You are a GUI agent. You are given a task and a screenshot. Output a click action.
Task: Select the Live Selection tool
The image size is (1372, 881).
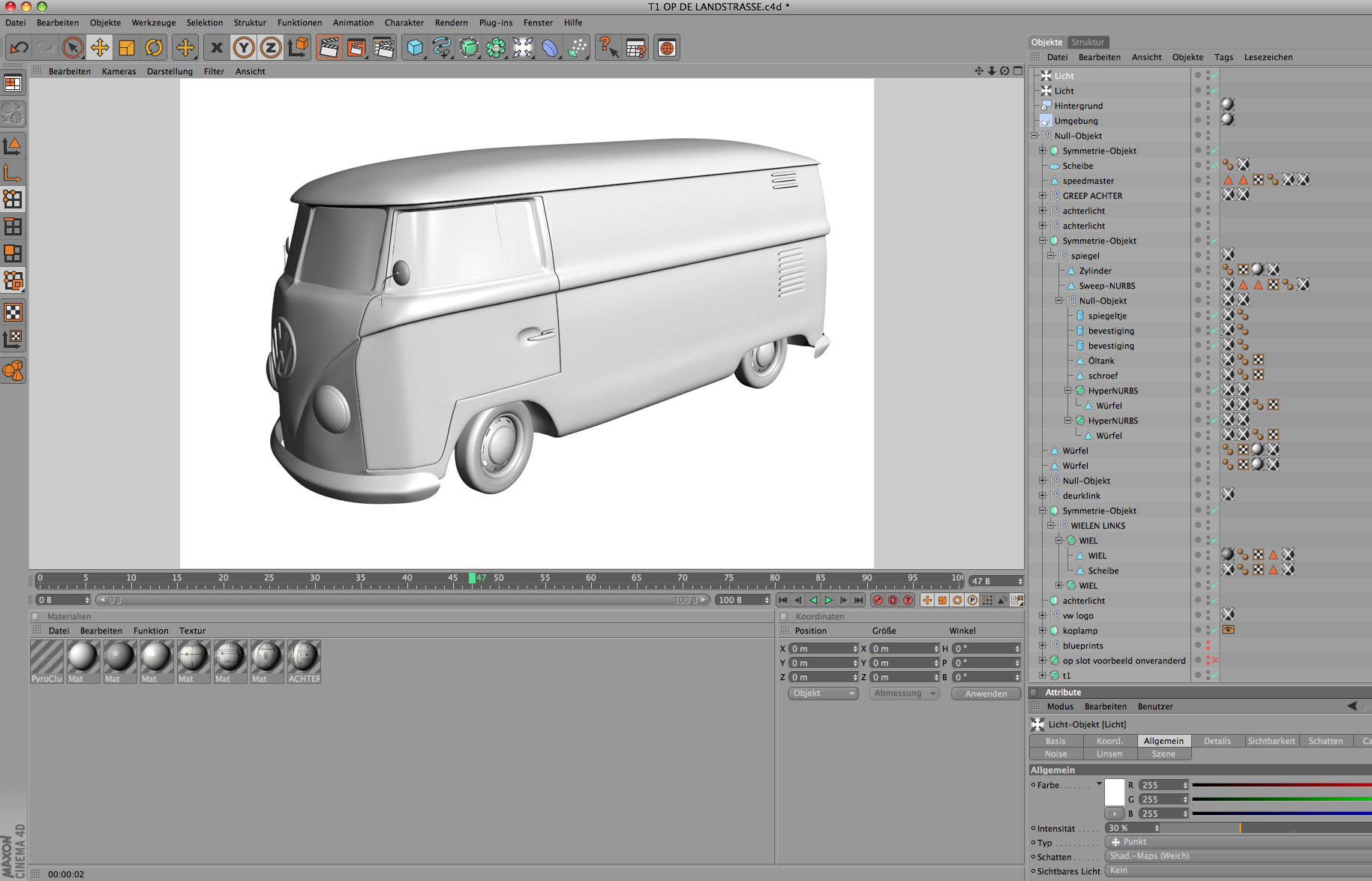tap(72, 48)
